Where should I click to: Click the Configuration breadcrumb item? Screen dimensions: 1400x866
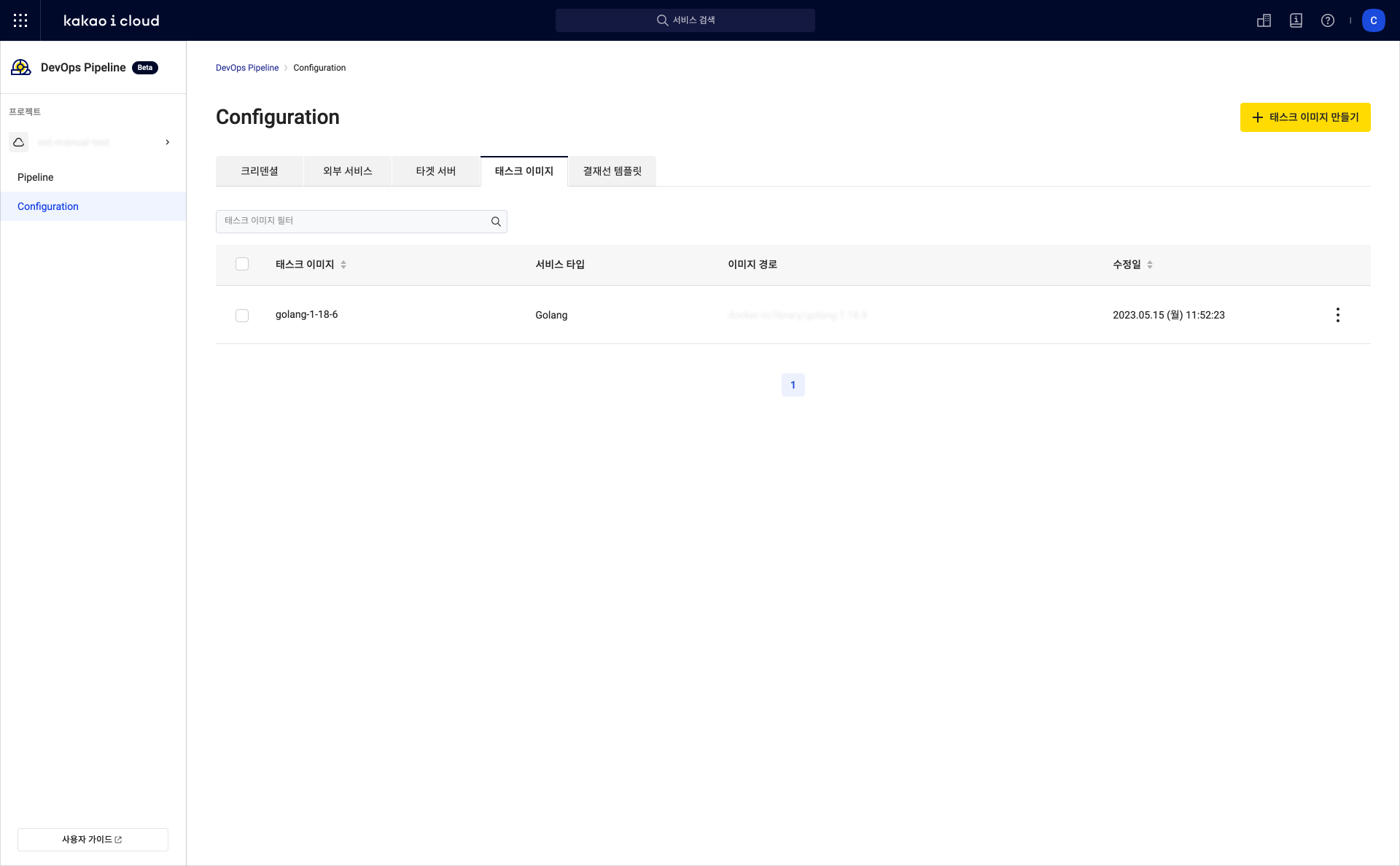[319, 68]
